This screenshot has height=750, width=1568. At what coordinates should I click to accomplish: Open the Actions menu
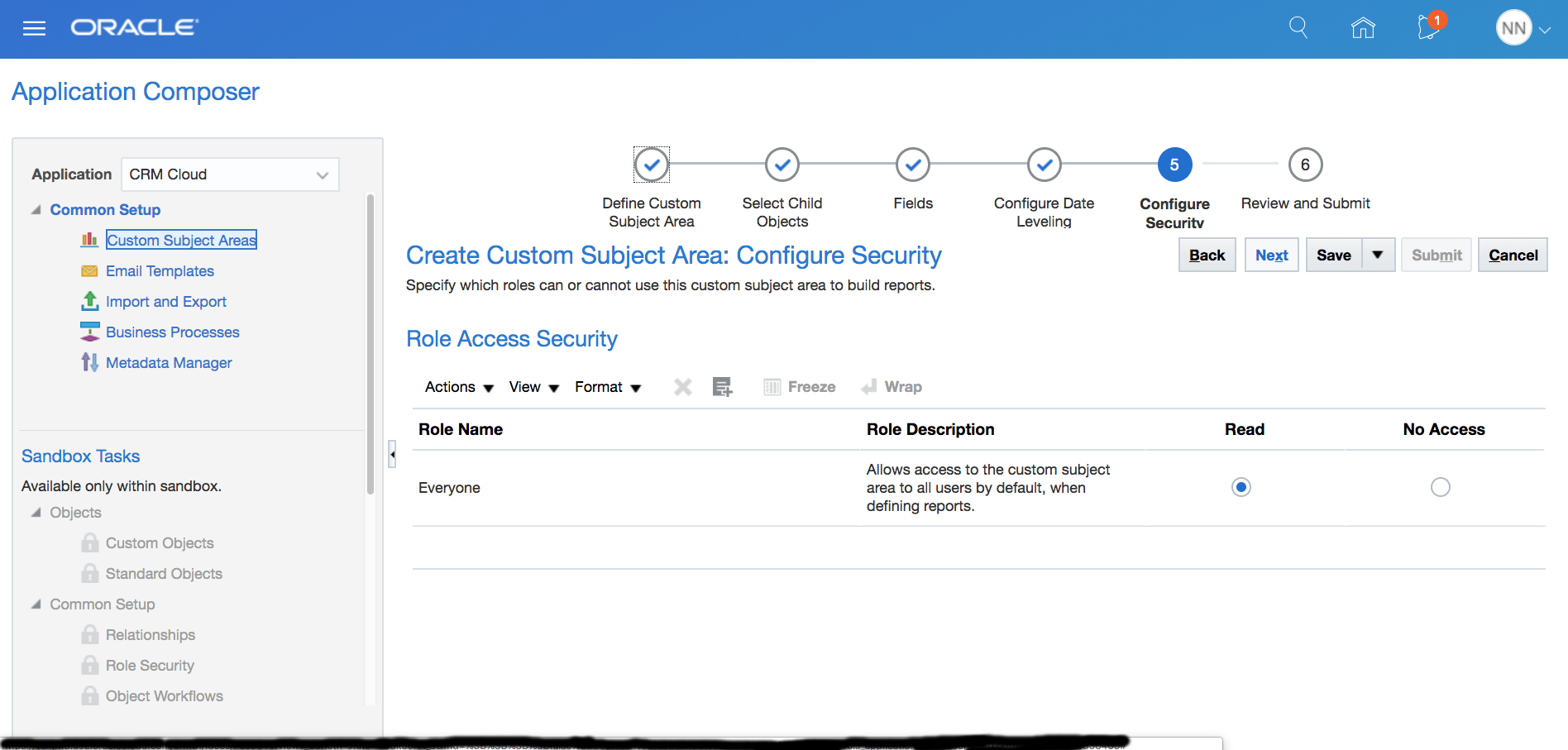[x=459, y=387]
